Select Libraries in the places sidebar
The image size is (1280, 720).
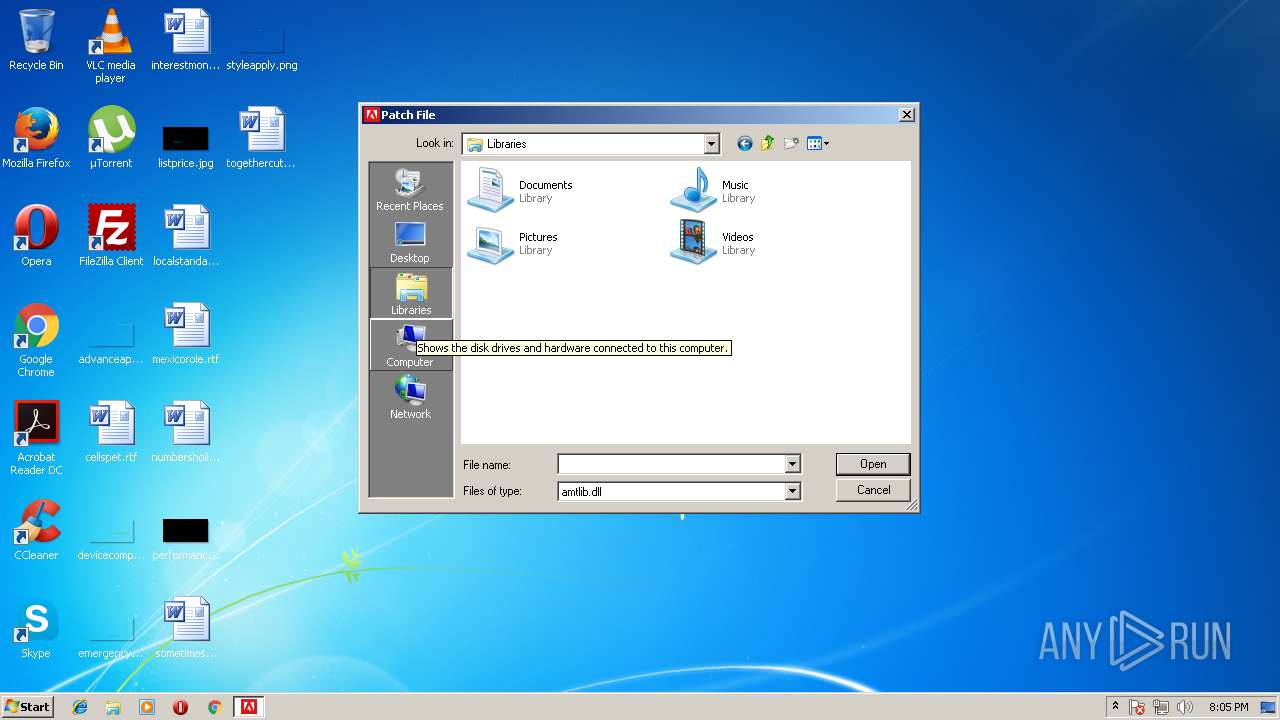pos(410,294)
